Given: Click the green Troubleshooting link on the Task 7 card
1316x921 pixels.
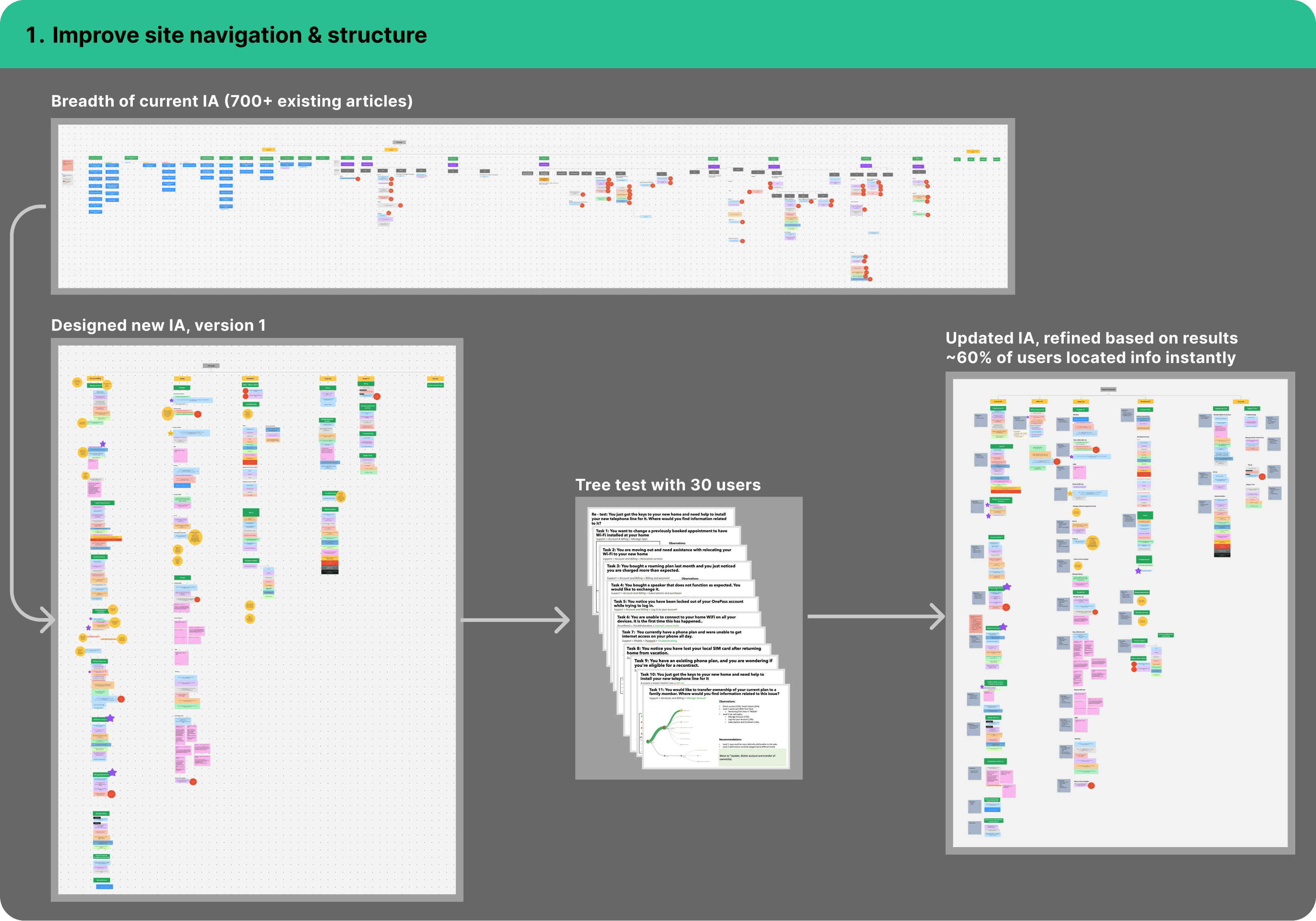Looking at the screenshot, I should click(667, 641).
